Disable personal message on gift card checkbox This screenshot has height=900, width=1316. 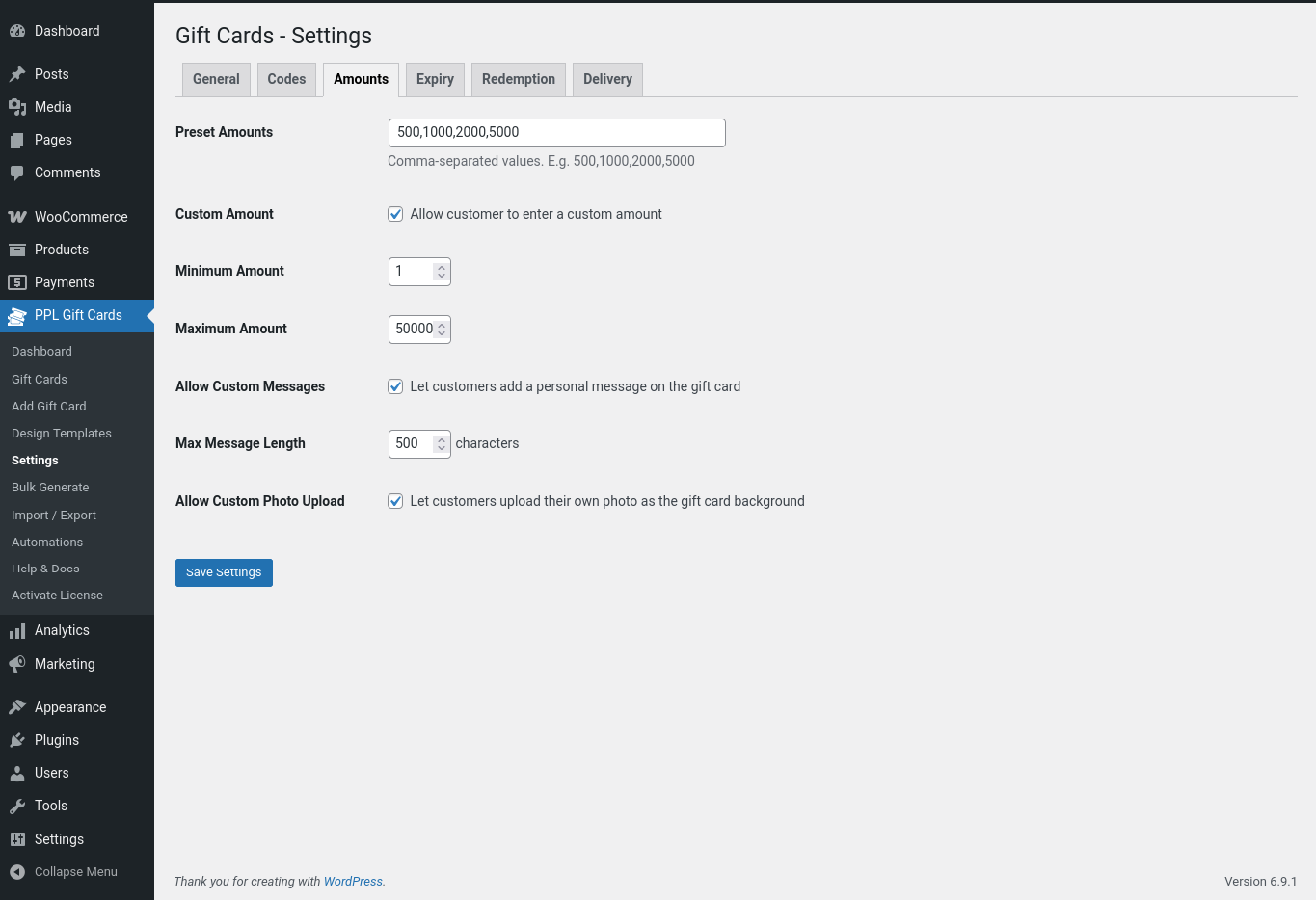(x=395, y=386)
